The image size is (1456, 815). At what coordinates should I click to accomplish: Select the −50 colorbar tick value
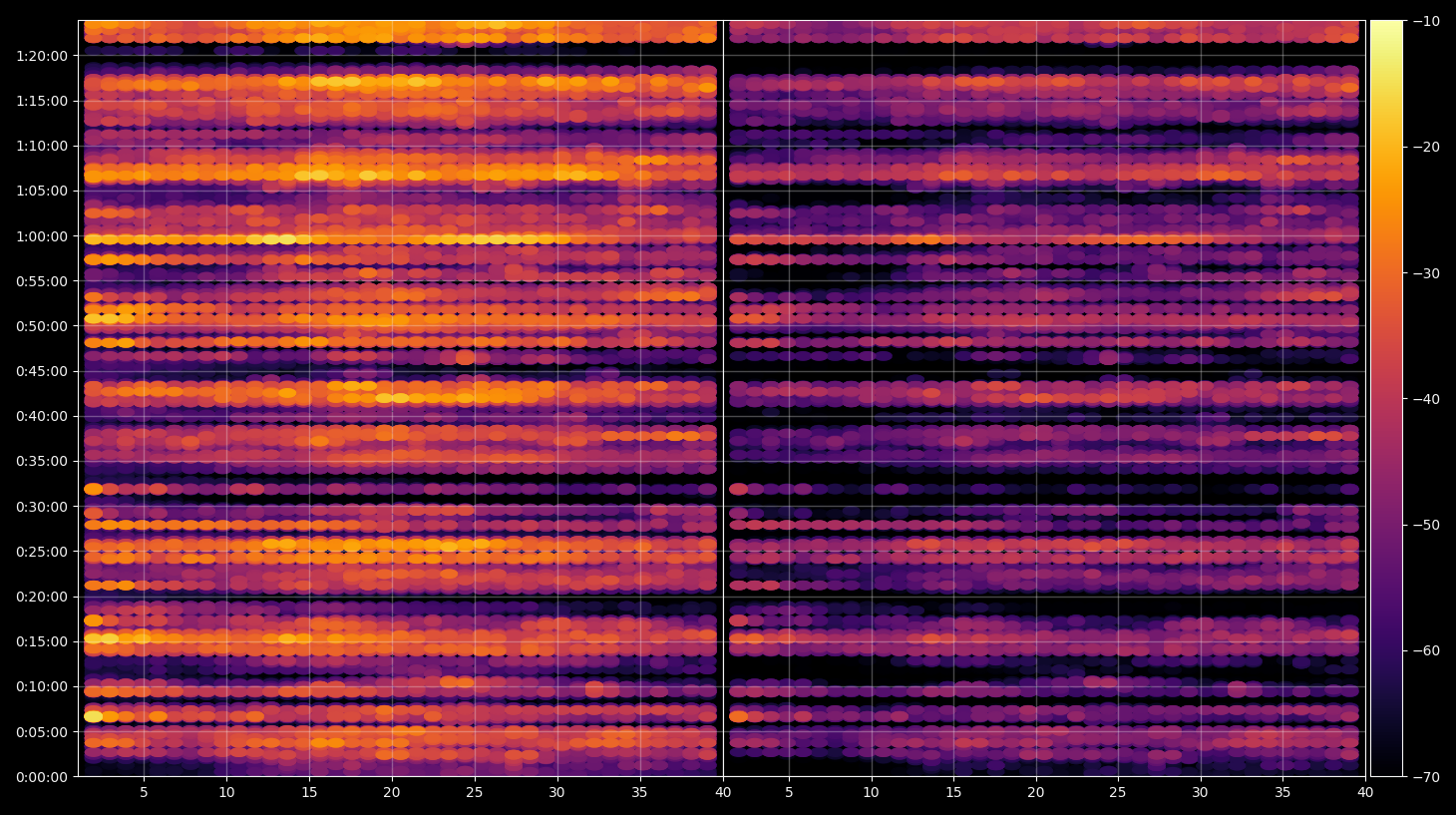pyautogui.click(x=1426, y=525)
